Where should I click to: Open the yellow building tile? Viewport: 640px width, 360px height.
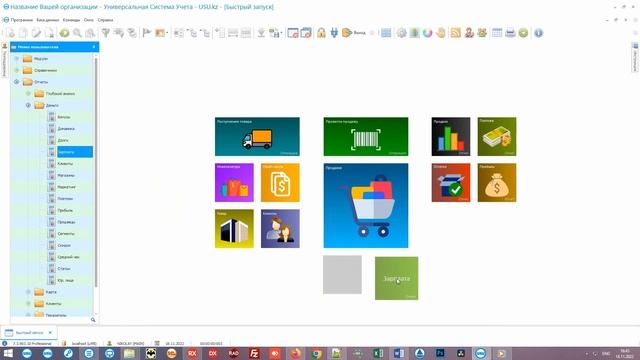tap(234, 229)
